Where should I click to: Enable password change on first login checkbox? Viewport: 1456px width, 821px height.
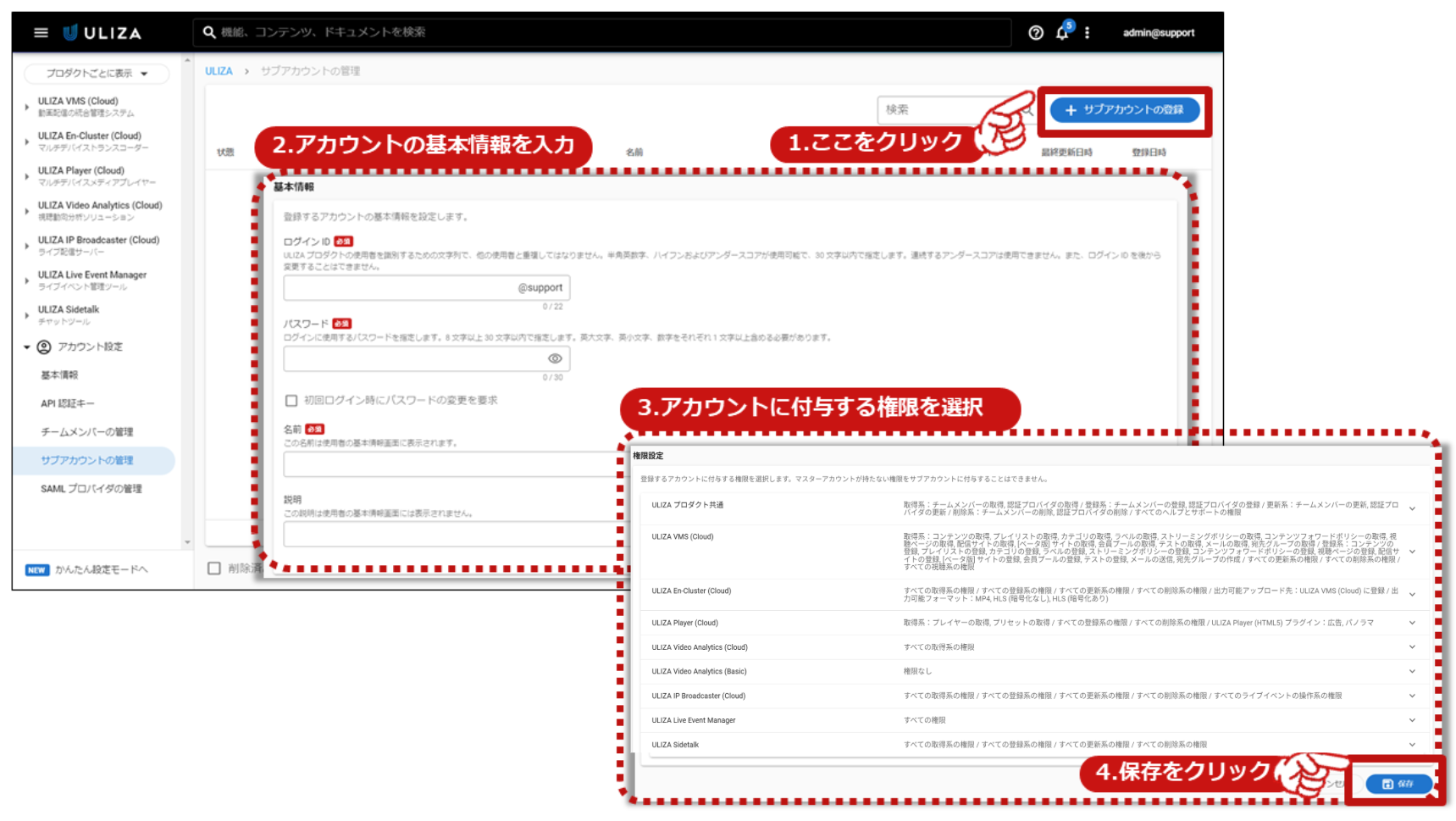click(291, 400)
